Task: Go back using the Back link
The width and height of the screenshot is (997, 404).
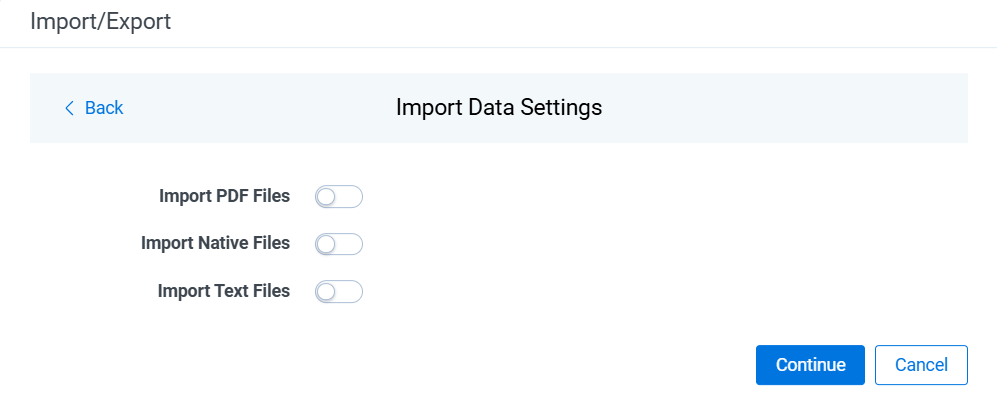Action: 94,108
